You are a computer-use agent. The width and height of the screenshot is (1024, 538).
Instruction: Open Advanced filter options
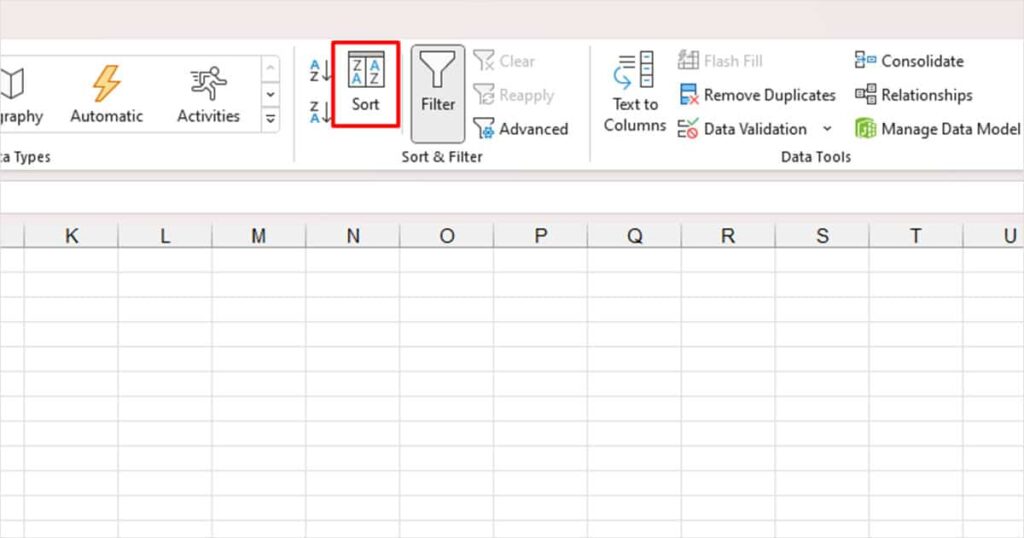coord(520,129)
